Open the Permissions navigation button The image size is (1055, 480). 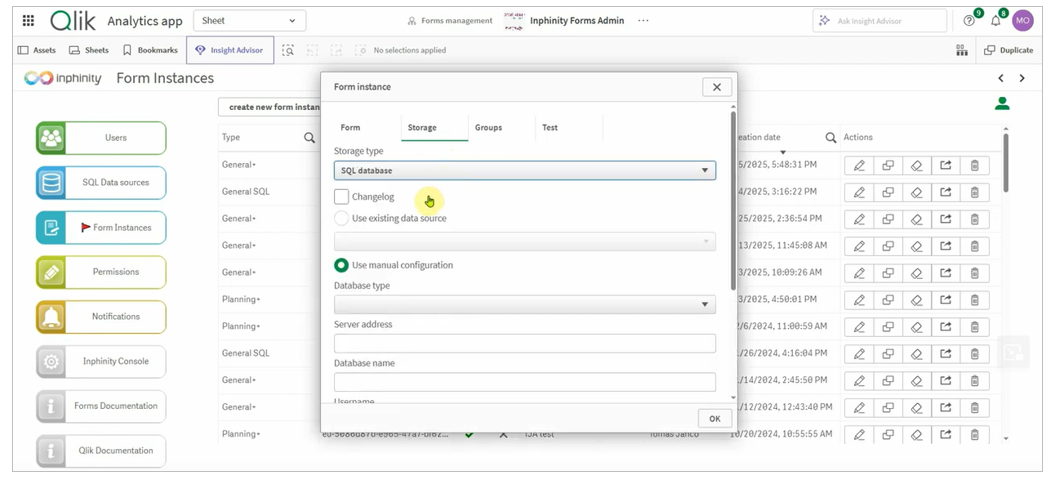101,272
